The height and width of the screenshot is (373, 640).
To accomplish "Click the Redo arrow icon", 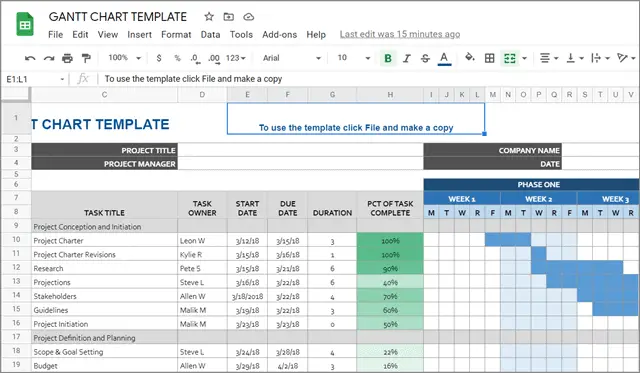I will click(49, 58).
